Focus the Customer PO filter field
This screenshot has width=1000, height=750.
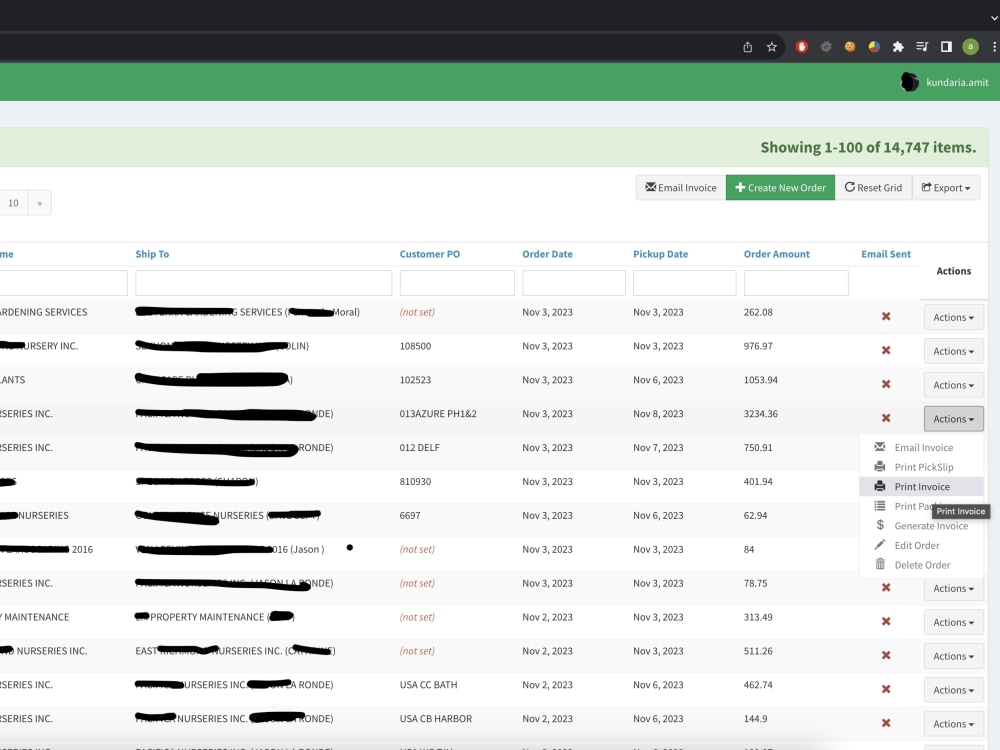coord(457,283)
